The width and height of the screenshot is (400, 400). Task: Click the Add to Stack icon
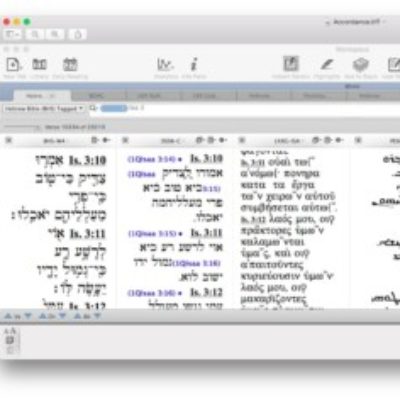[x=361, y=64]
